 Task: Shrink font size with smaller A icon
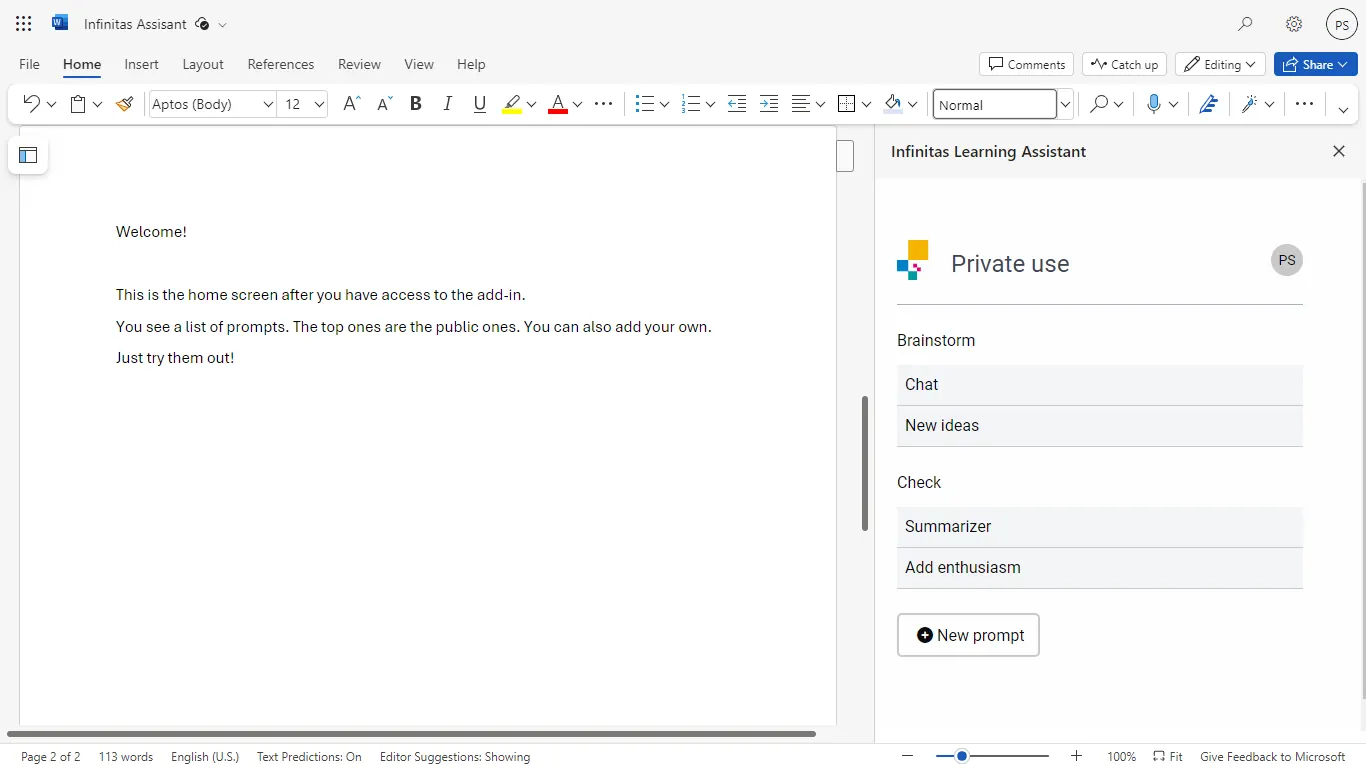[x=384, y=104]
